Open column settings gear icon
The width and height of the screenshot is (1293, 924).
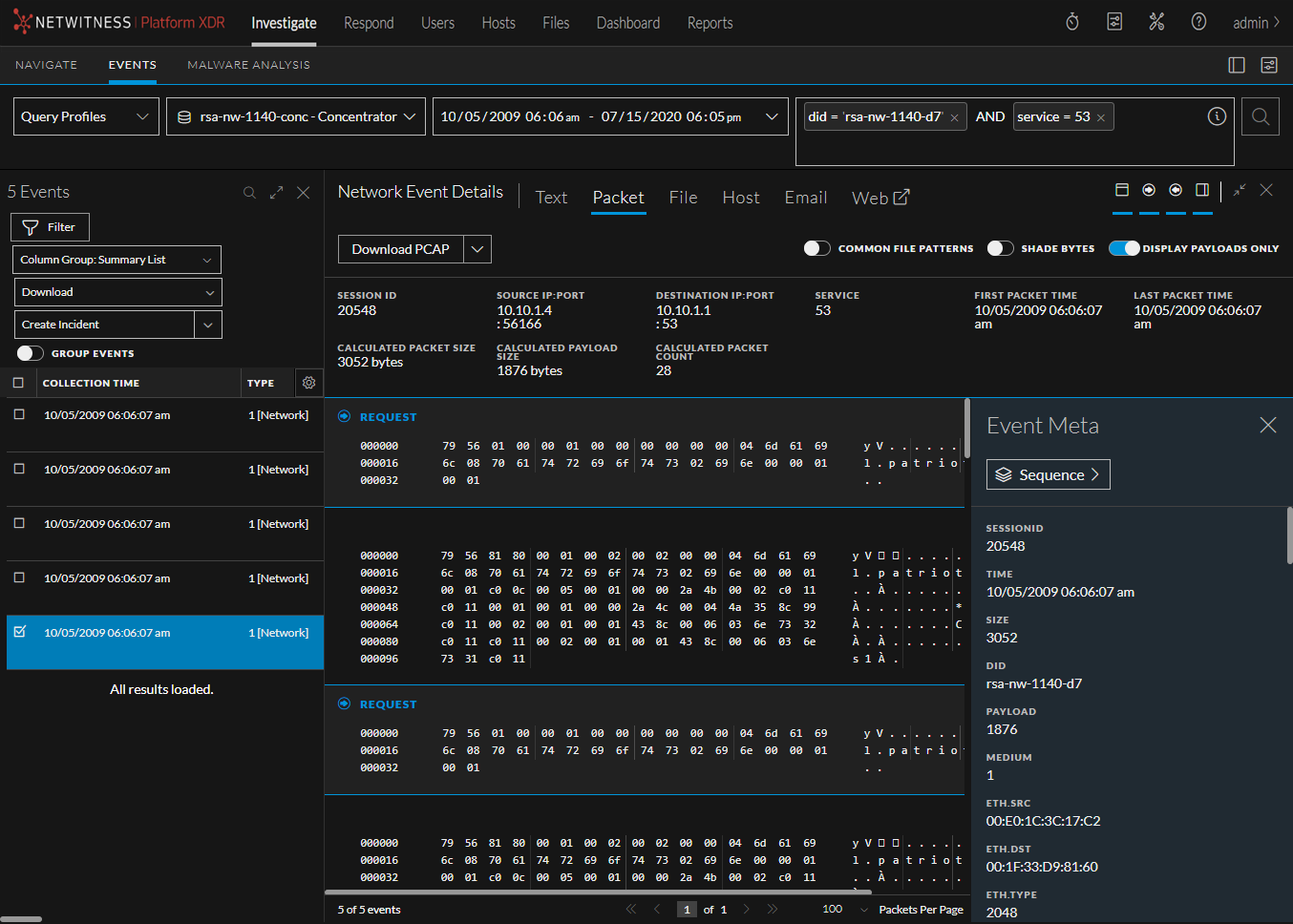(308, 383)
